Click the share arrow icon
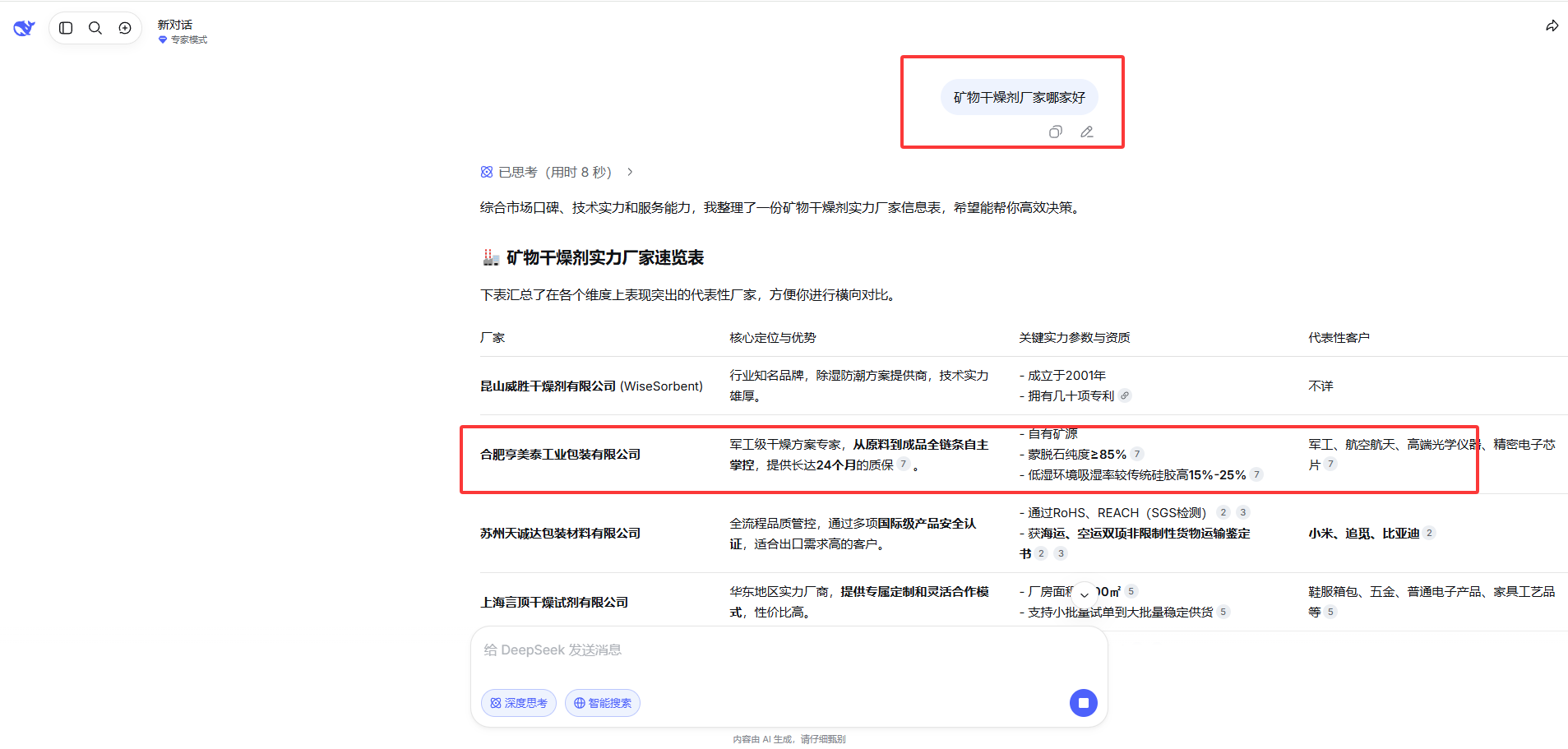Image resolution: width=1568 pixels, height=749 pixels. click(1552, 26)
